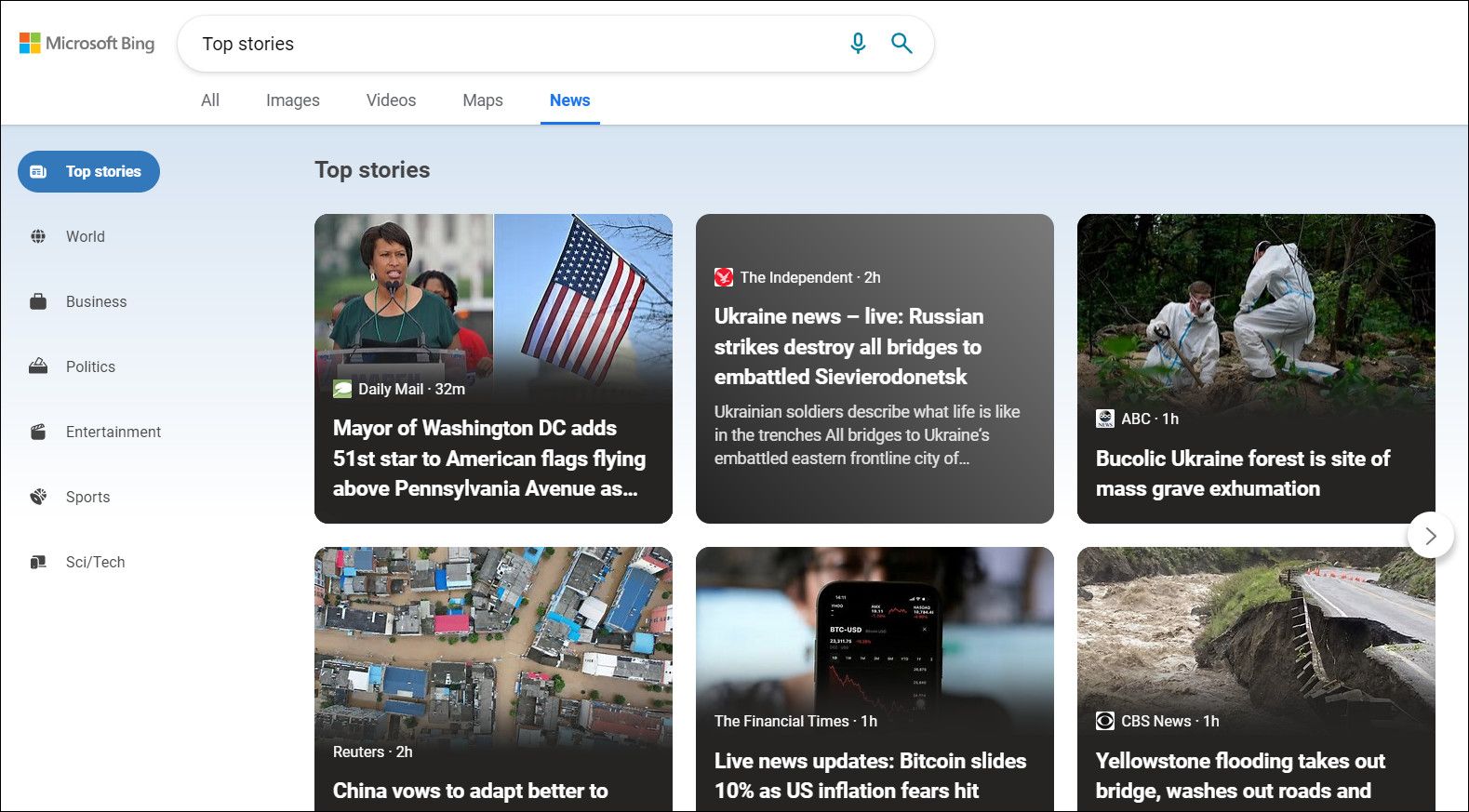Open Mayor of Washington DC headline

pyautogui.click(x=489, y=459)
